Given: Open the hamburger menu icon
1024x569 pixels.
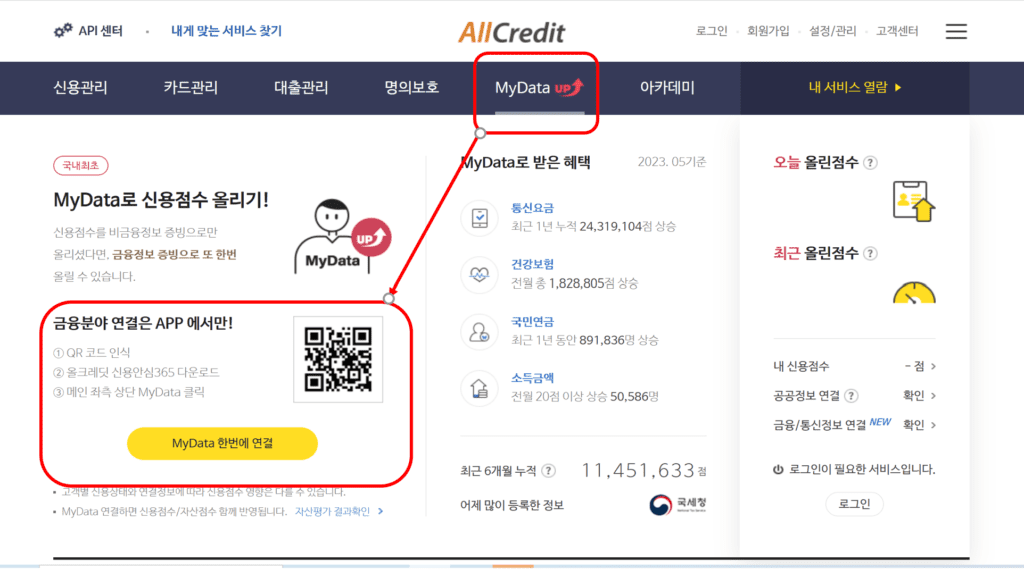Looking at the screenshot, I should tap(956, 31).
